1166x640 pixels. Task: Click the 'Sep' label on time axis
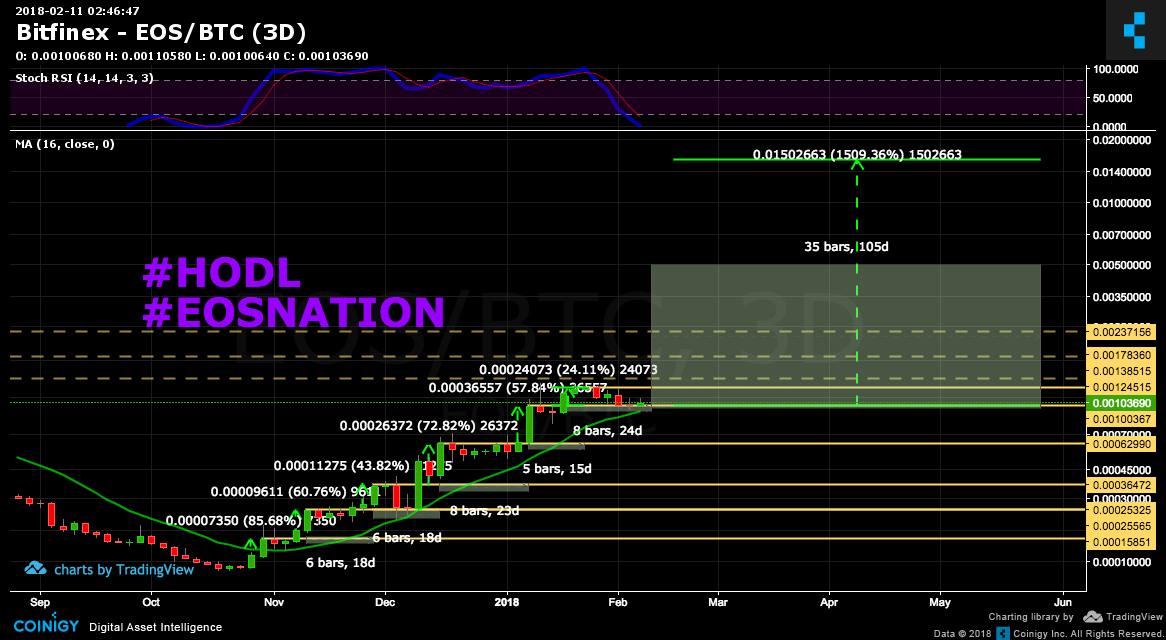click(41, 601)
